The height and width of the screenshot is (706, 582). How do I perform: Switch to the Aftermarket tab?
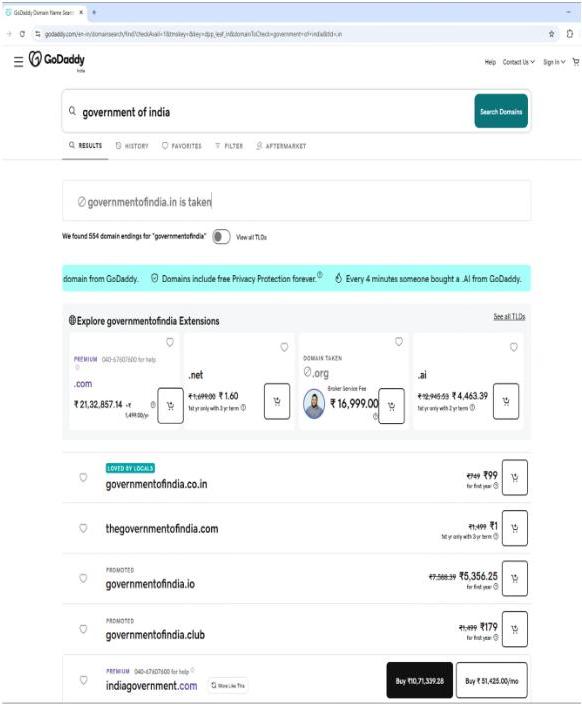(281, 146)
